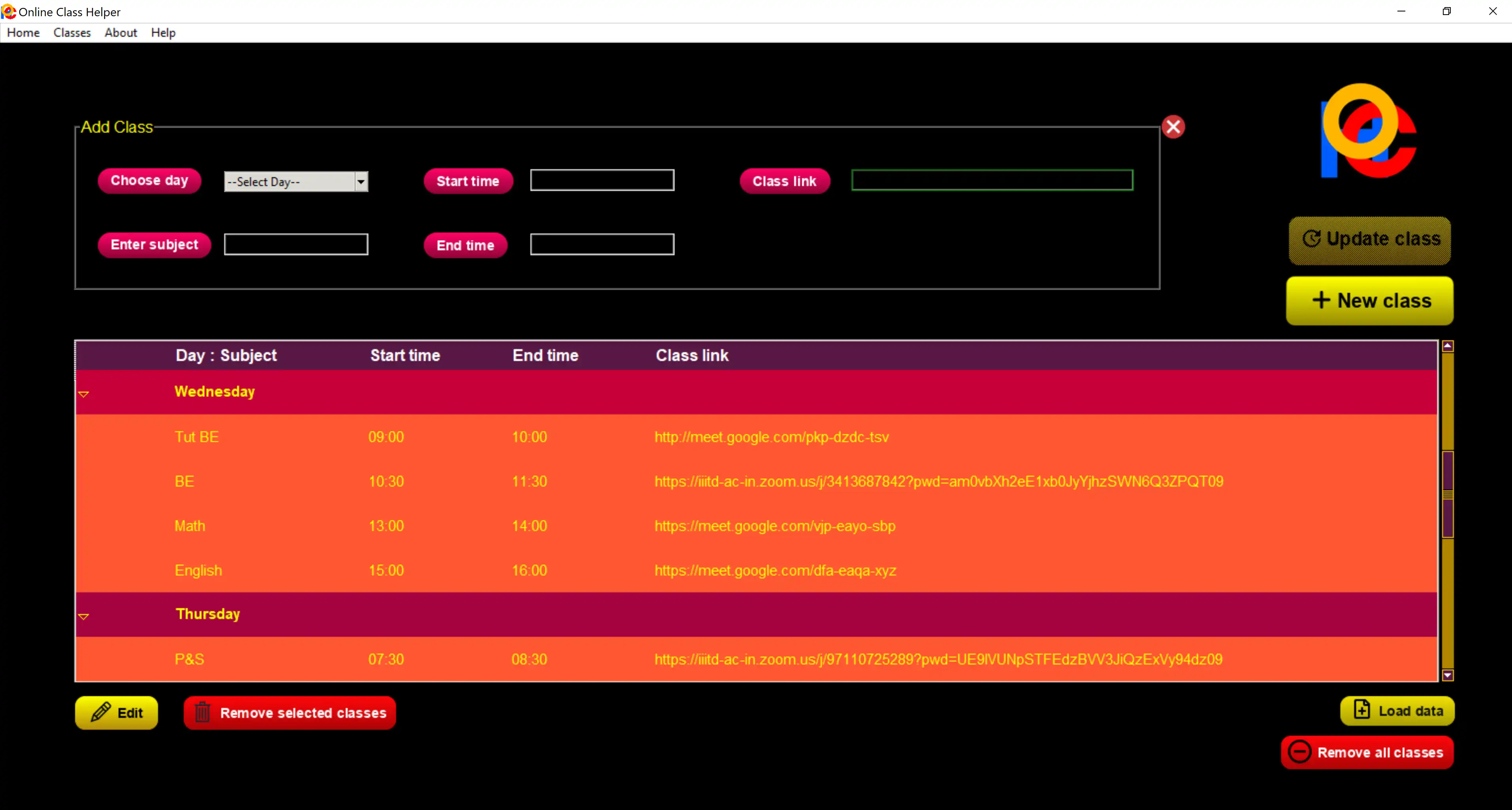This screenshot has width=1512, height=810.
Task: Focus the Start time input field
Action: point(602,180)
